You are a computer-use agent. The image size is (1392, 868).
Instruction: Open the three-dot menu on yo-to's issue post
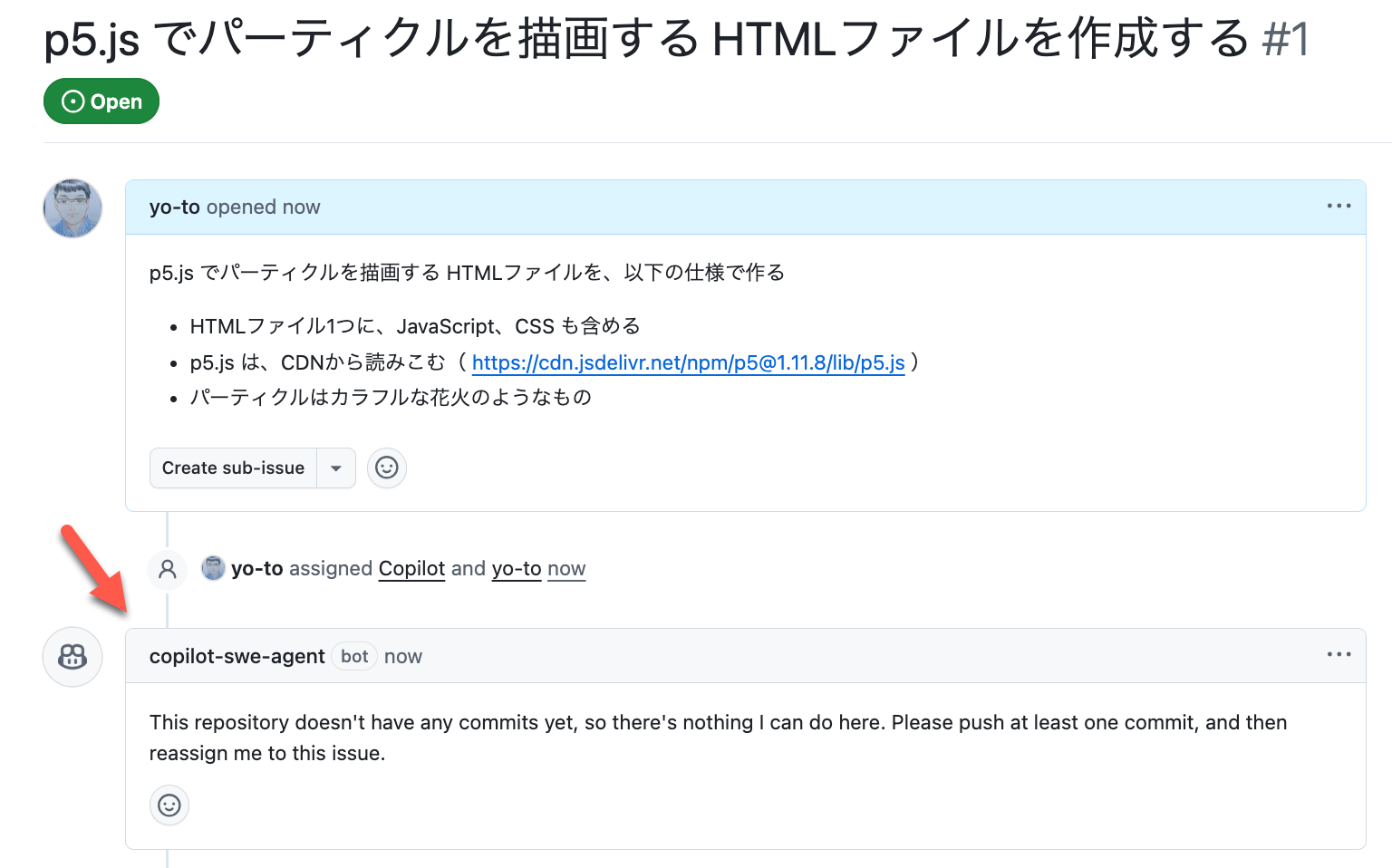[x=1339, y=207]
